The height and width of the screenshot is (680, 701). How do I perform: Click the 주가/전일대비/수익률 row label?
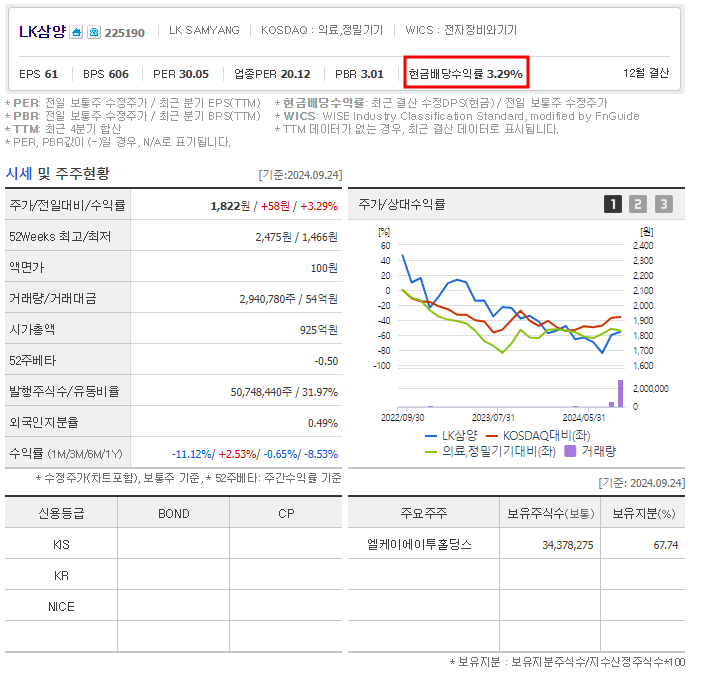click(68, 206)
